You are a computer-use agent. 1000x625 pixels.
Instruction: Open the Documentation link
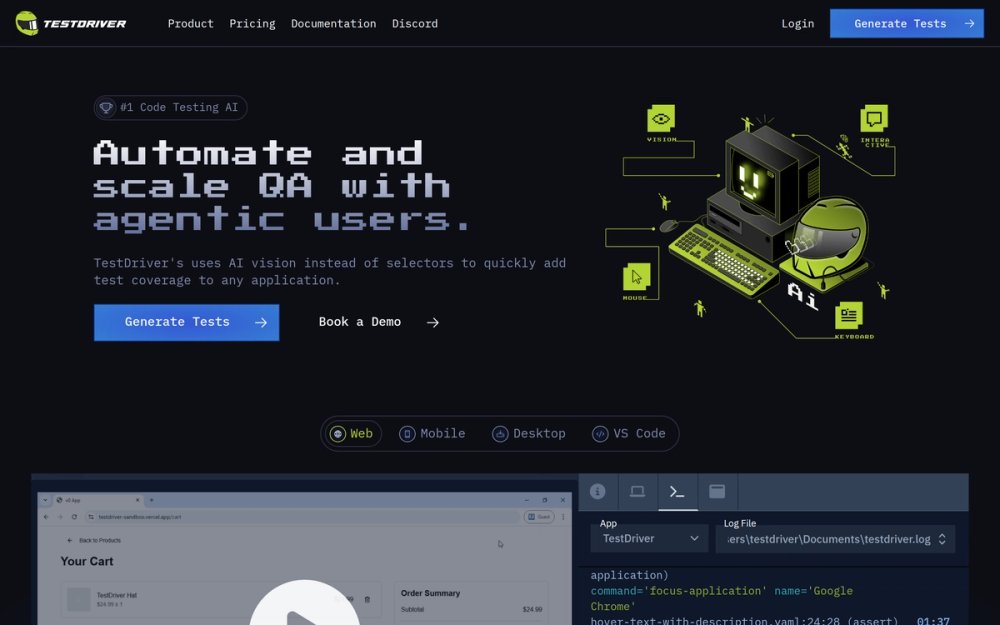point(333,24)
